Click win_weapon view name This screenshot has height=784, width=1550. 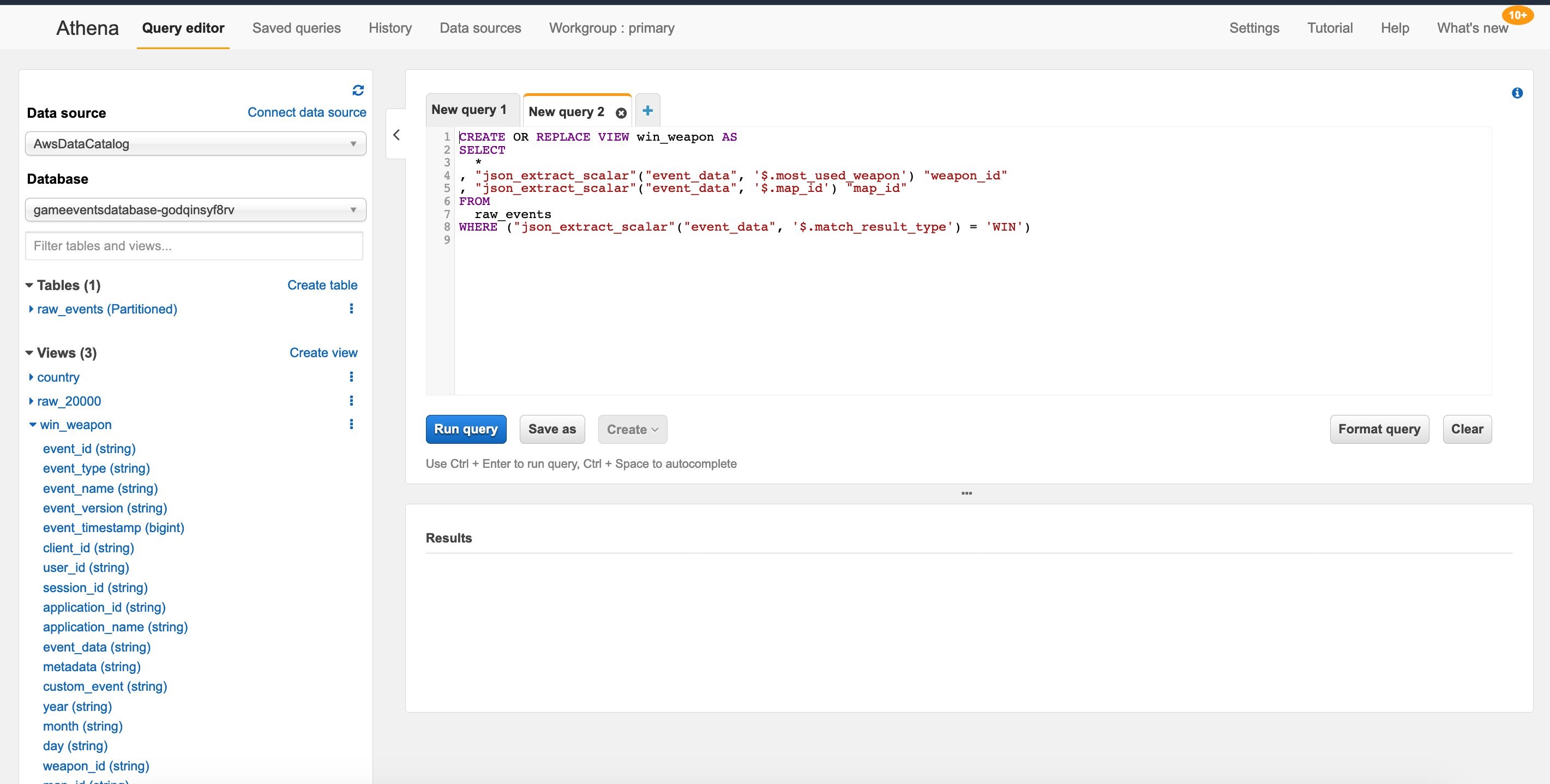tap(76, 425)
